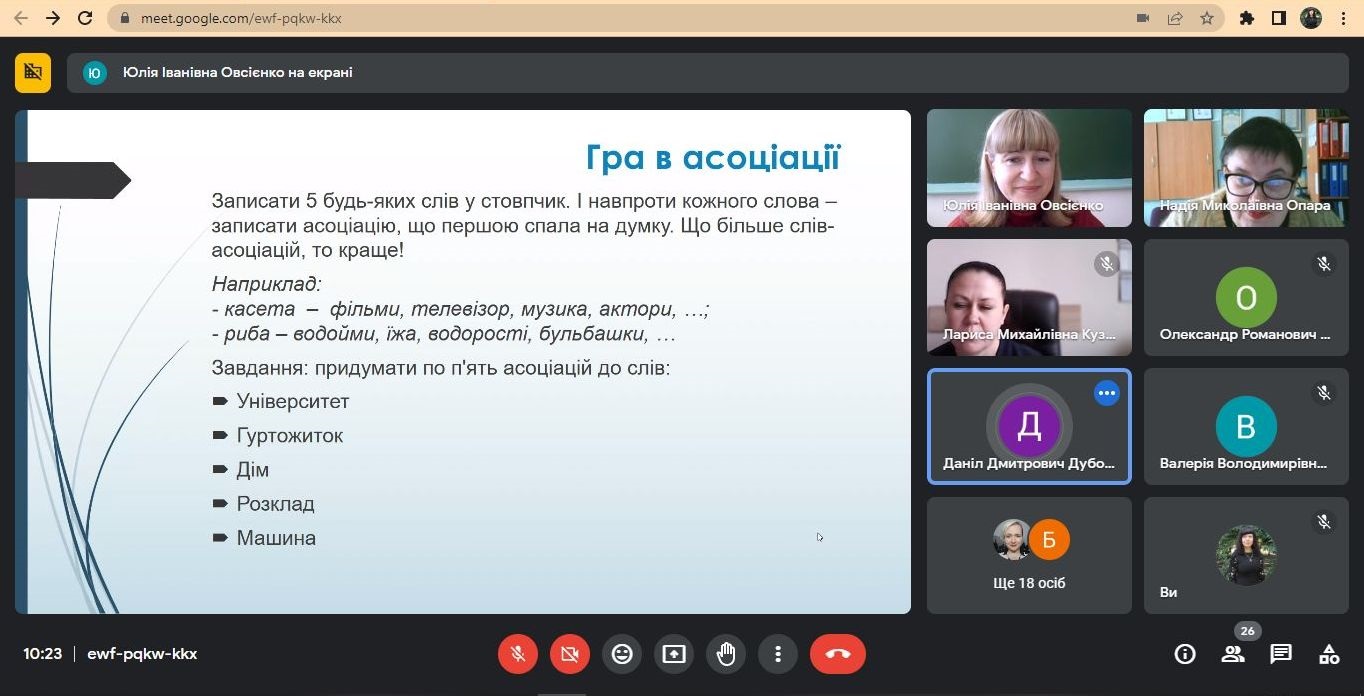The image size is (1364, 696).
Task: Open the Ще 18 осіб tile
Action: (1029, 555)
